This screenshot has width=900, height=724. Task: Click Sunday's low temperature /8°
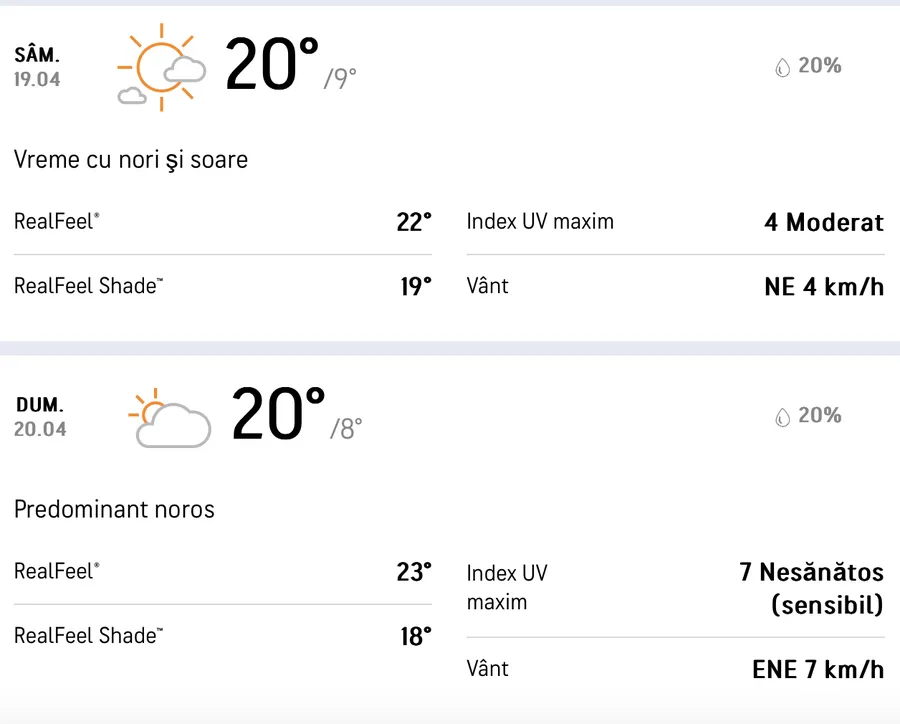click(346, 429)
